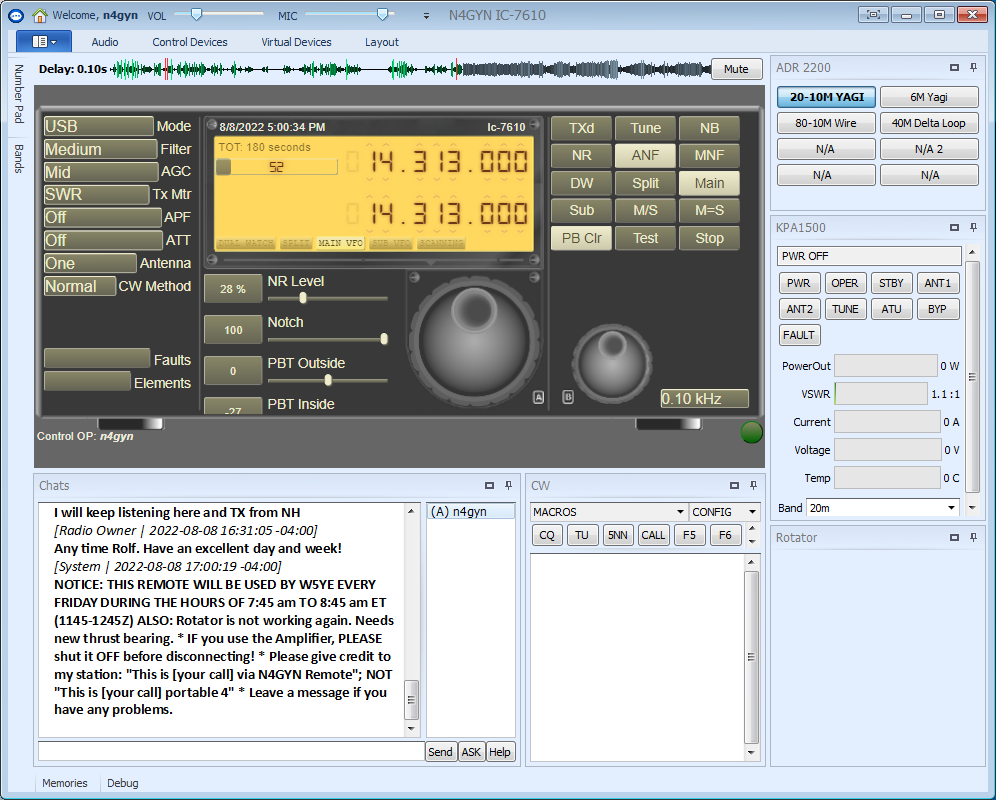Screen dimensions: 996x800
Task: Toggle the TXd button
Action: [x=581, y=128]
